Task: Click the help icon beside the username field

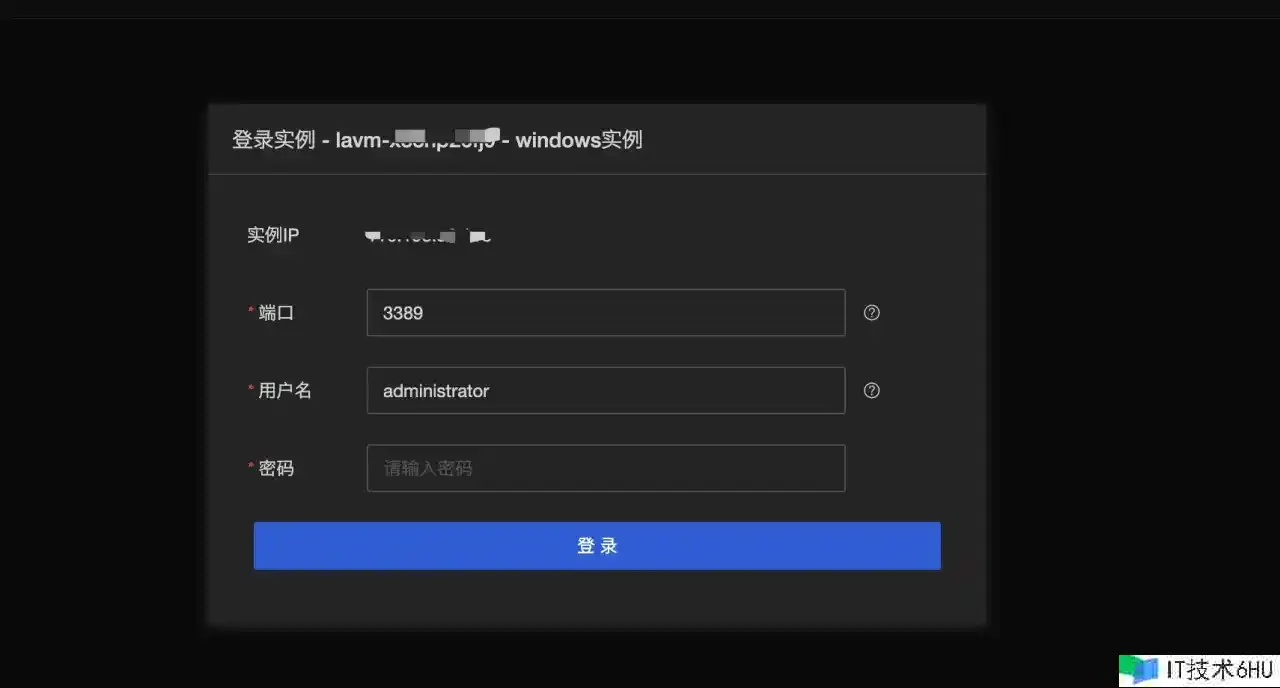Action: (871, 391)
